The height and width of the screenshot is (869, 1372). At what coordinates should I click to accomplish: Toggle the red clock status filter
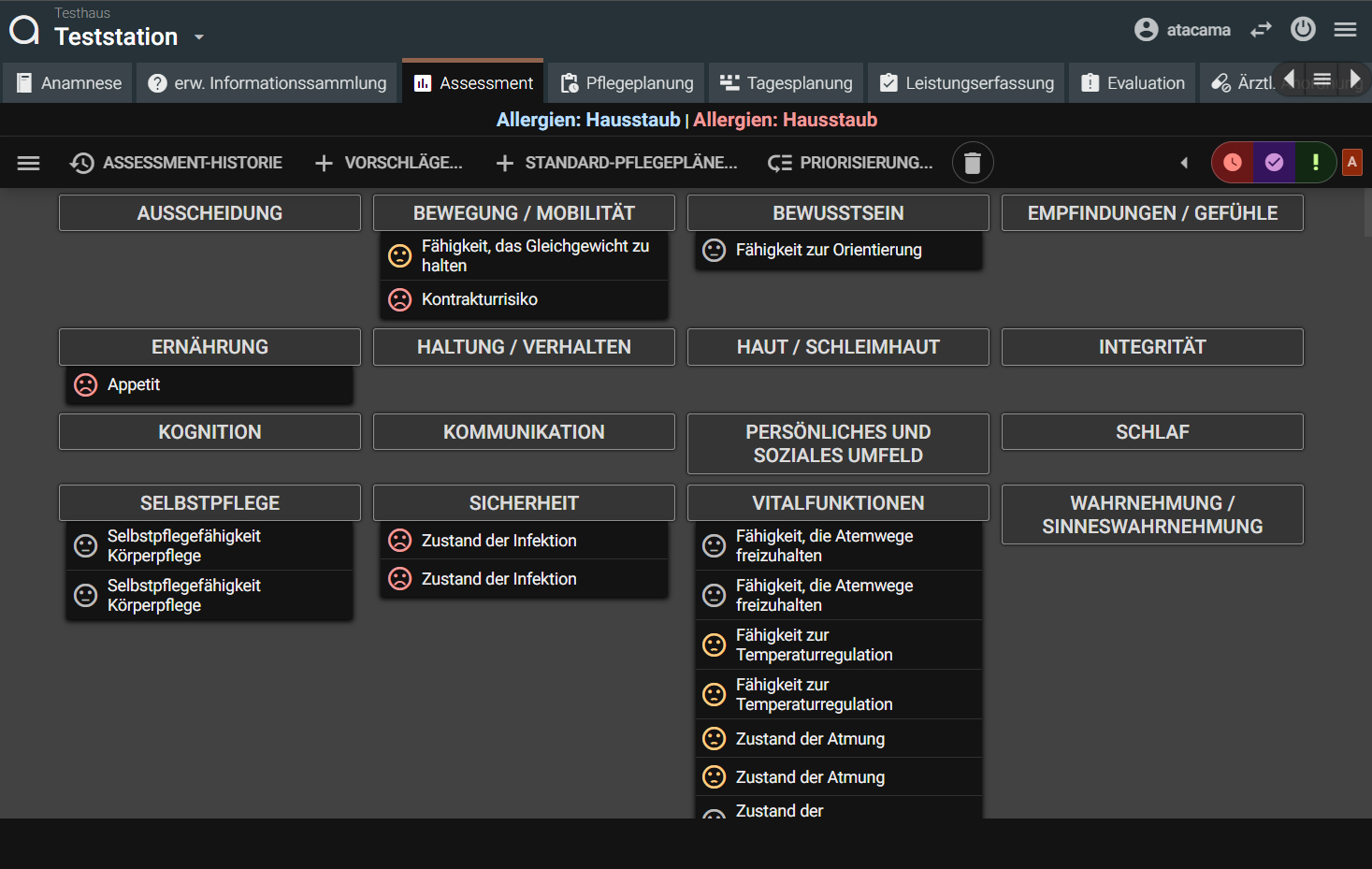click(1233, 163)
